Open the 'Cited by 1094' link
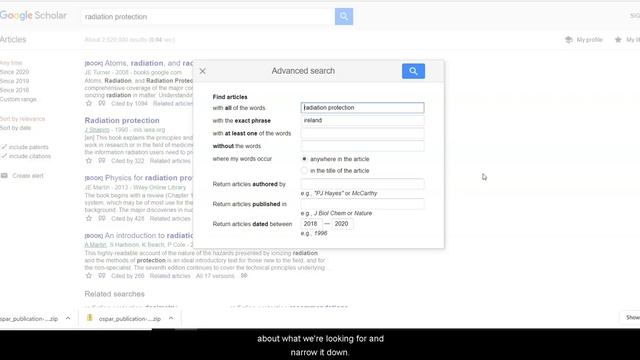Image resolution: width=640 pixels, height=360 pixels. 129,104
